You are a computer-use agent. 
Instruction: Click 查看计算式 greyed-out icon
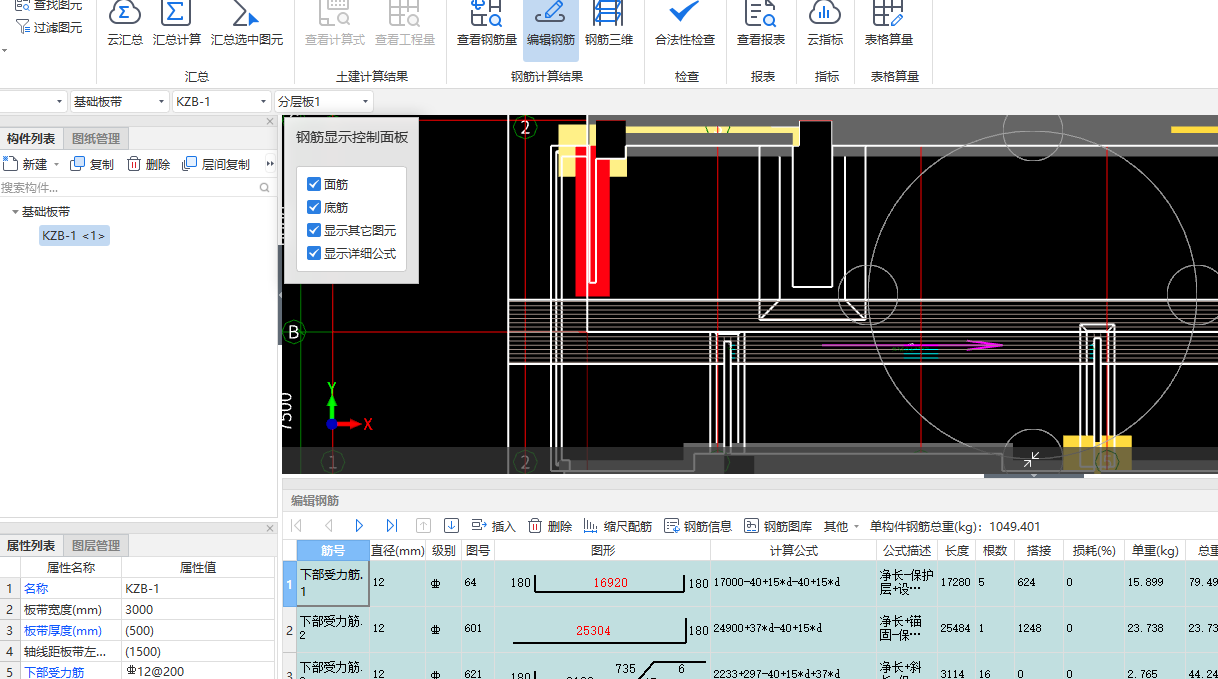(335, 25)
